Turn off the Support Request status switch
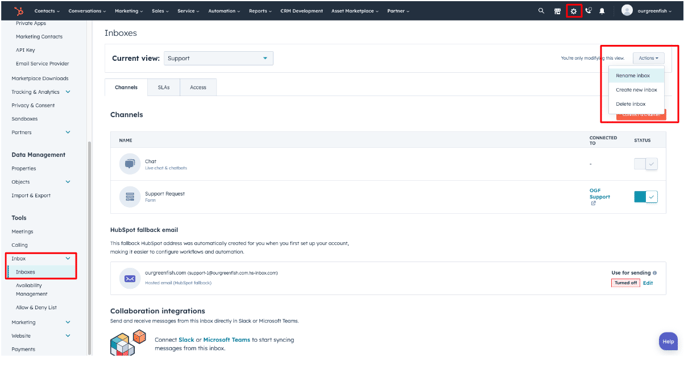This screenshot has height=365, width=688. point(645,197)
